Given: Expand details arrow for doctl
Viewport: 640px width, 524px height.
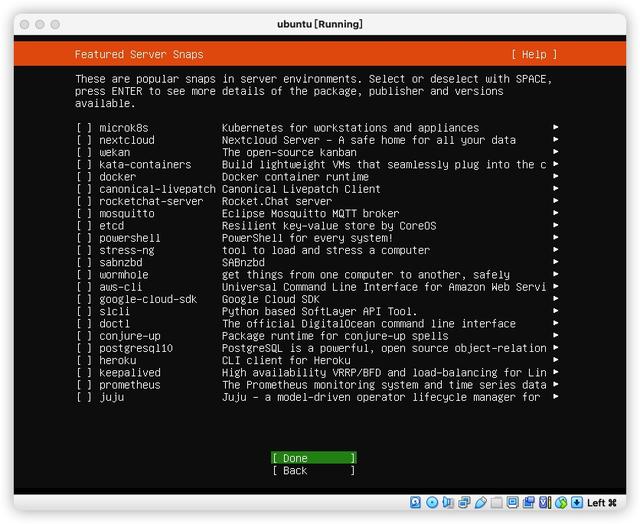Looking at the screenshot, I should (x=556, y=323).
